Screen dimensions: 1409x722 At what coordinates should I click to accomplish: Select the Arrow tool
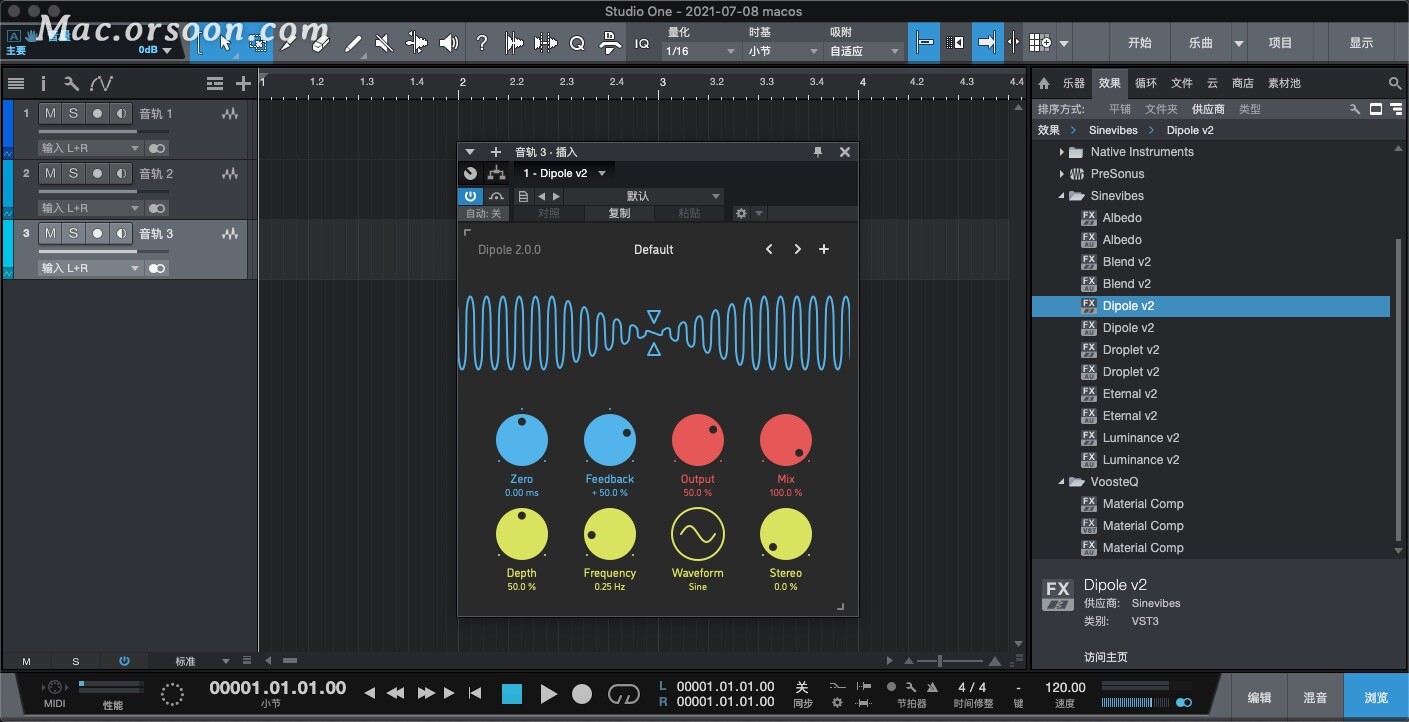tap(225, 43)
